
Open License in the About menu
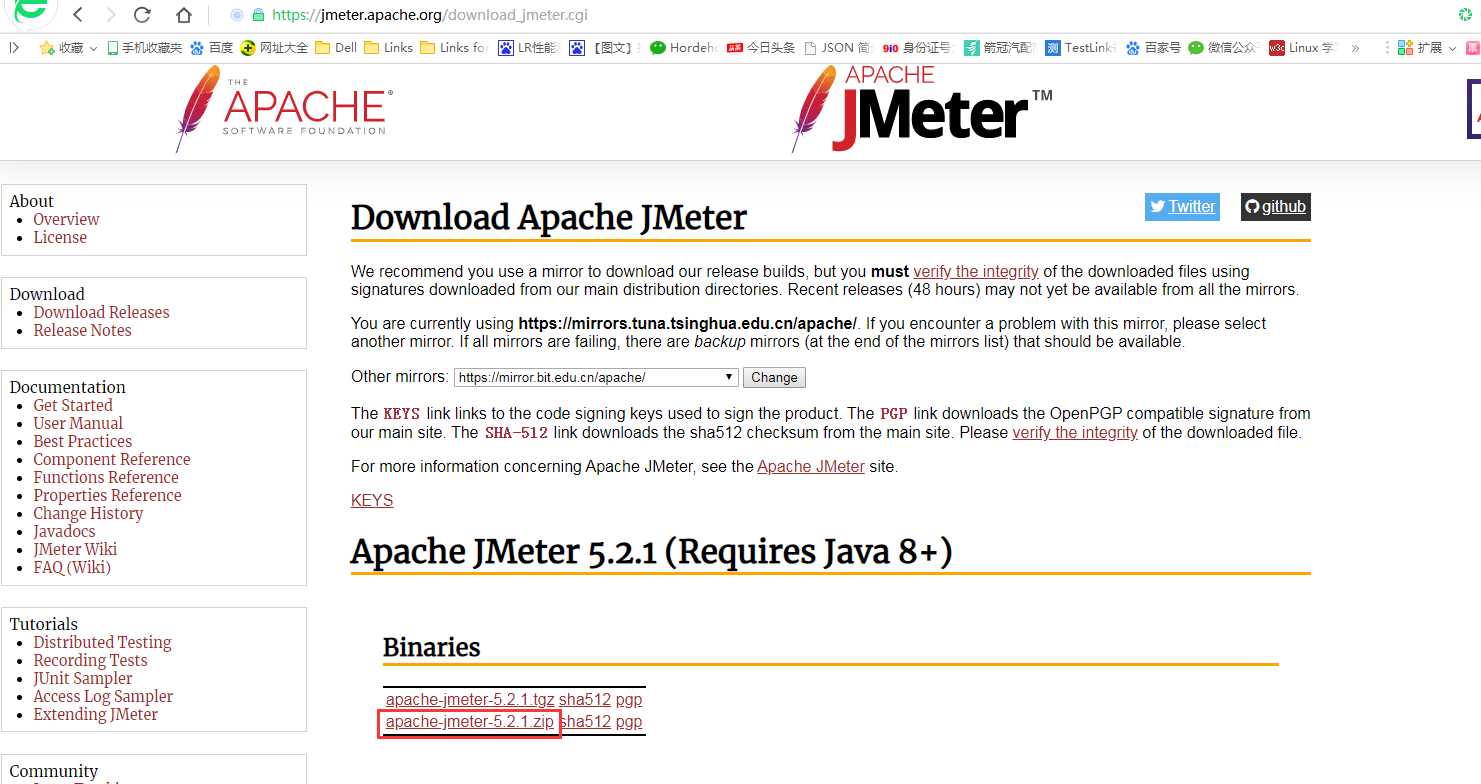point(60,237)
